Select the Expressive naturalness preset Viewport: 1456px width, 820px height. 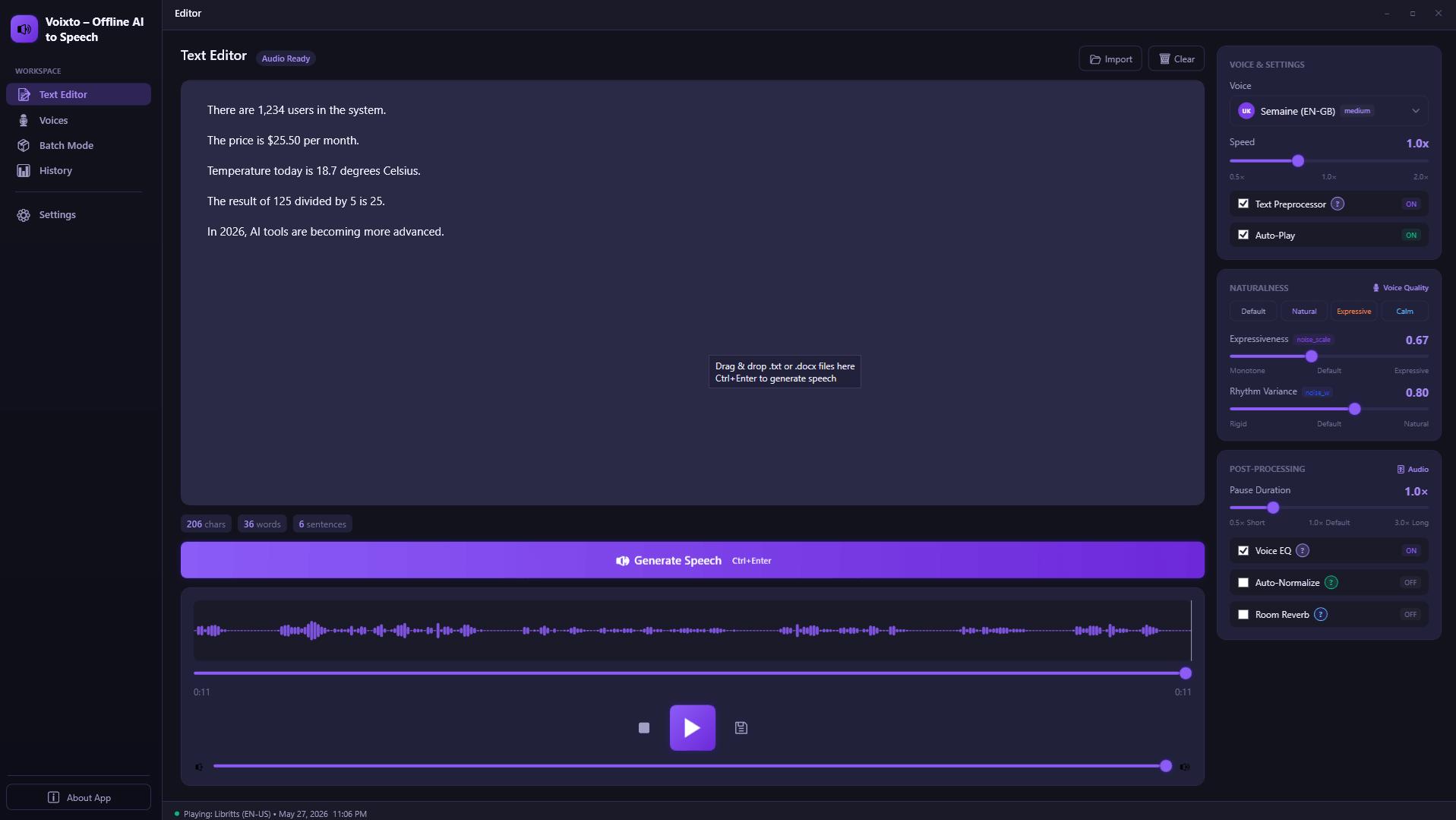point(1353,311)
